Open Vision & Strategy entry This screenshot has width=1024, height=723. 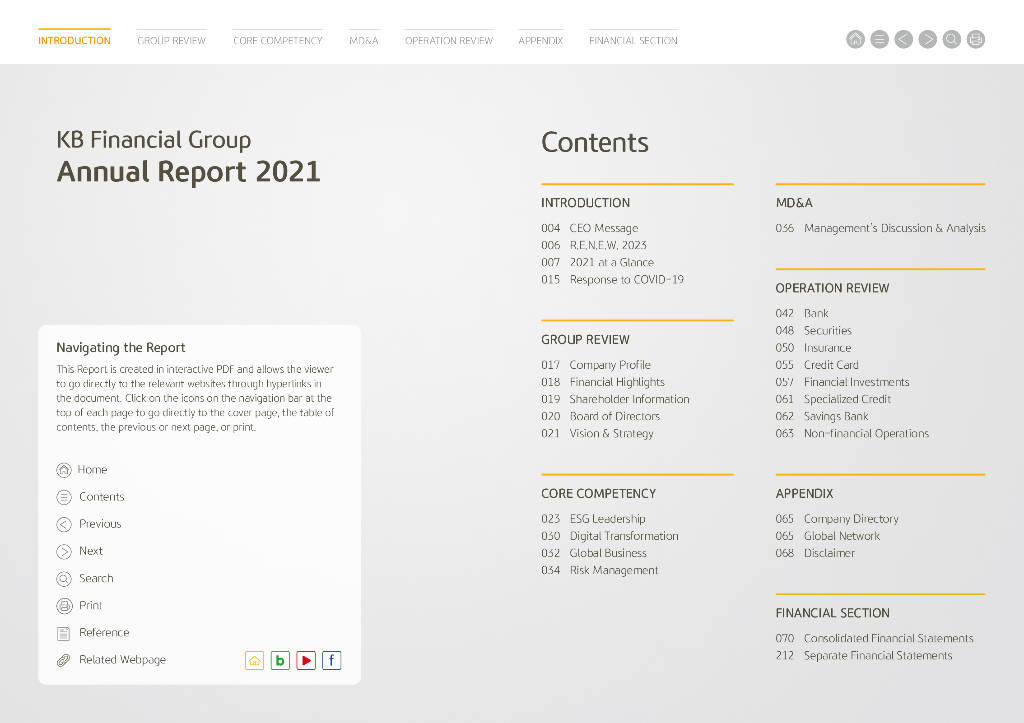pos(598,434)
